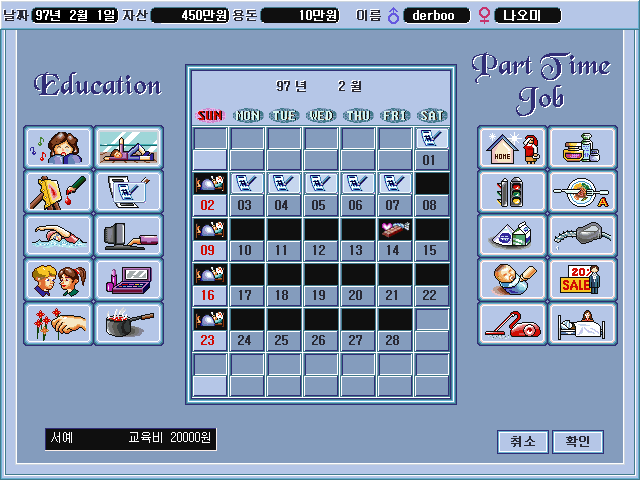Screen dimensions: 640x480
Task: Pick the vacuum cleaning job icon
Action: pos(512,323)
